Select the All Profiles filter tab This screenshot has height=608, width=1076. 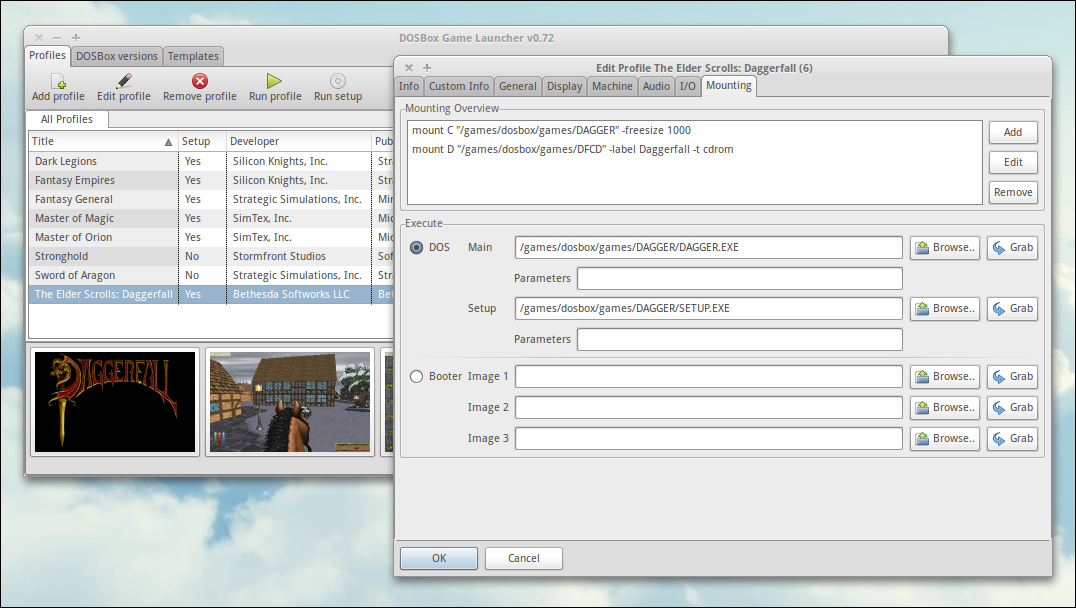coord(67,119)
